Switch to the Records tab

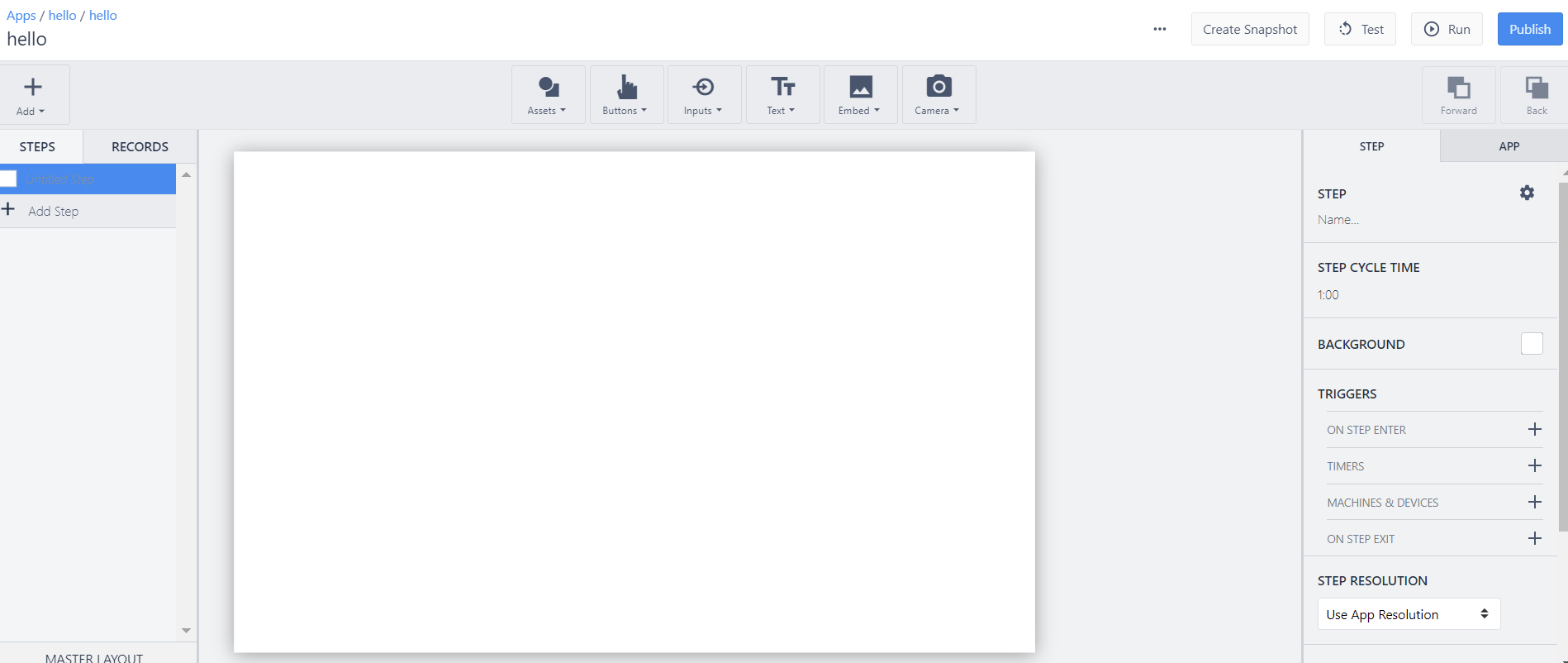tap(140, 146)
